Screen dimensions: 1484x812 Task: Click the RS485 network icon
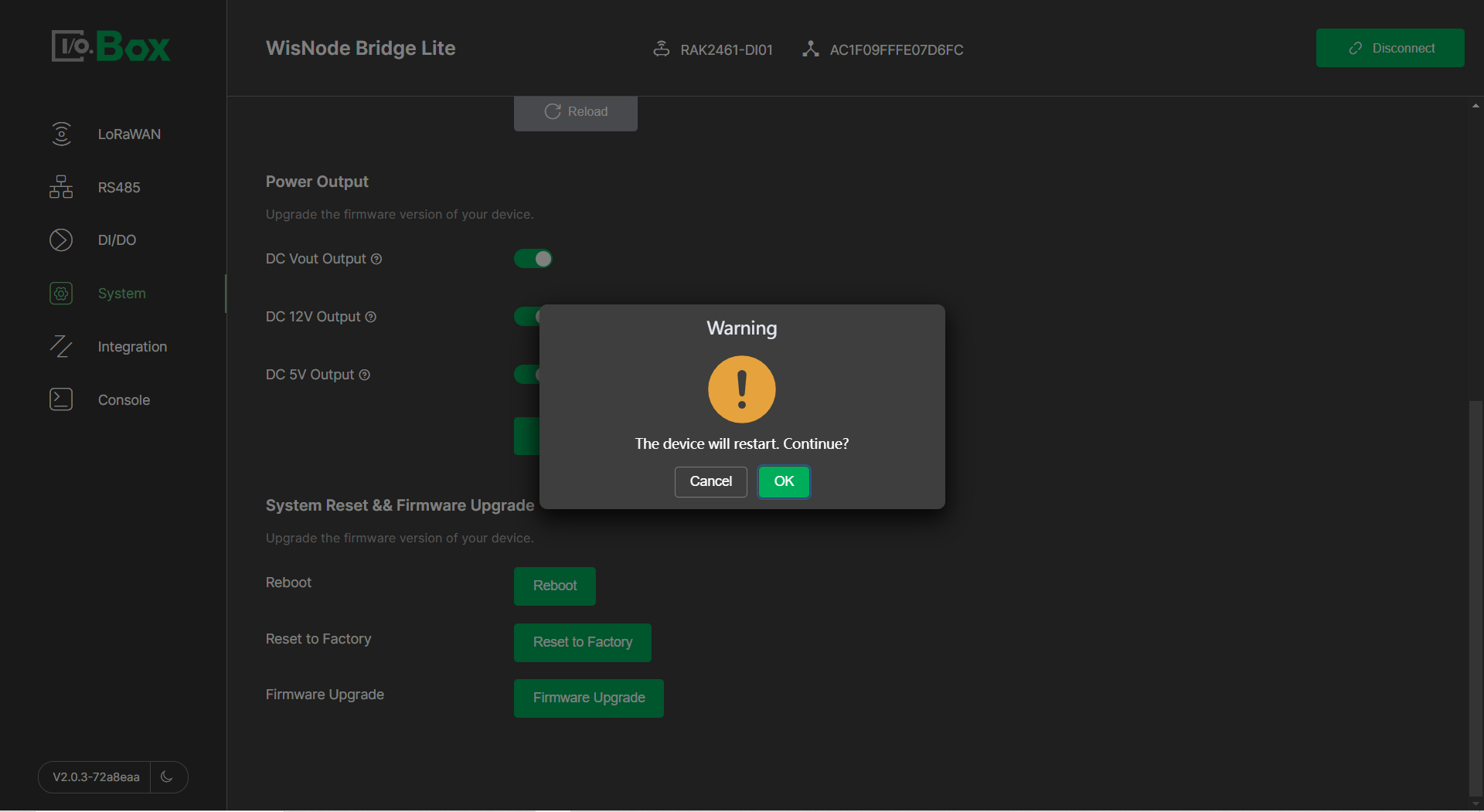point(61,187)
